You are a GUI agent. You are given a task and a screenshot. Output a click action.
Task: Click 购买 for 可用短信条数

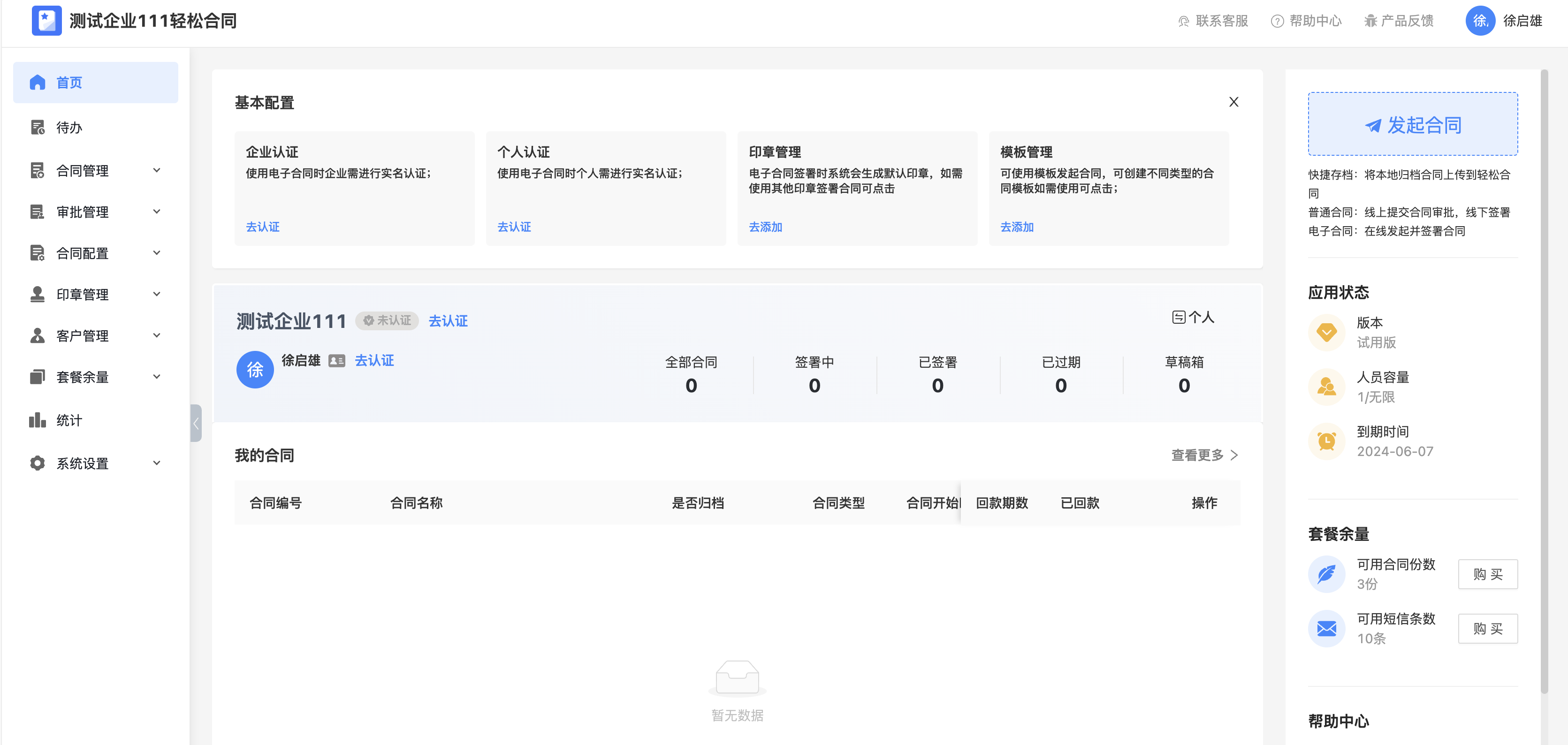1488,628
